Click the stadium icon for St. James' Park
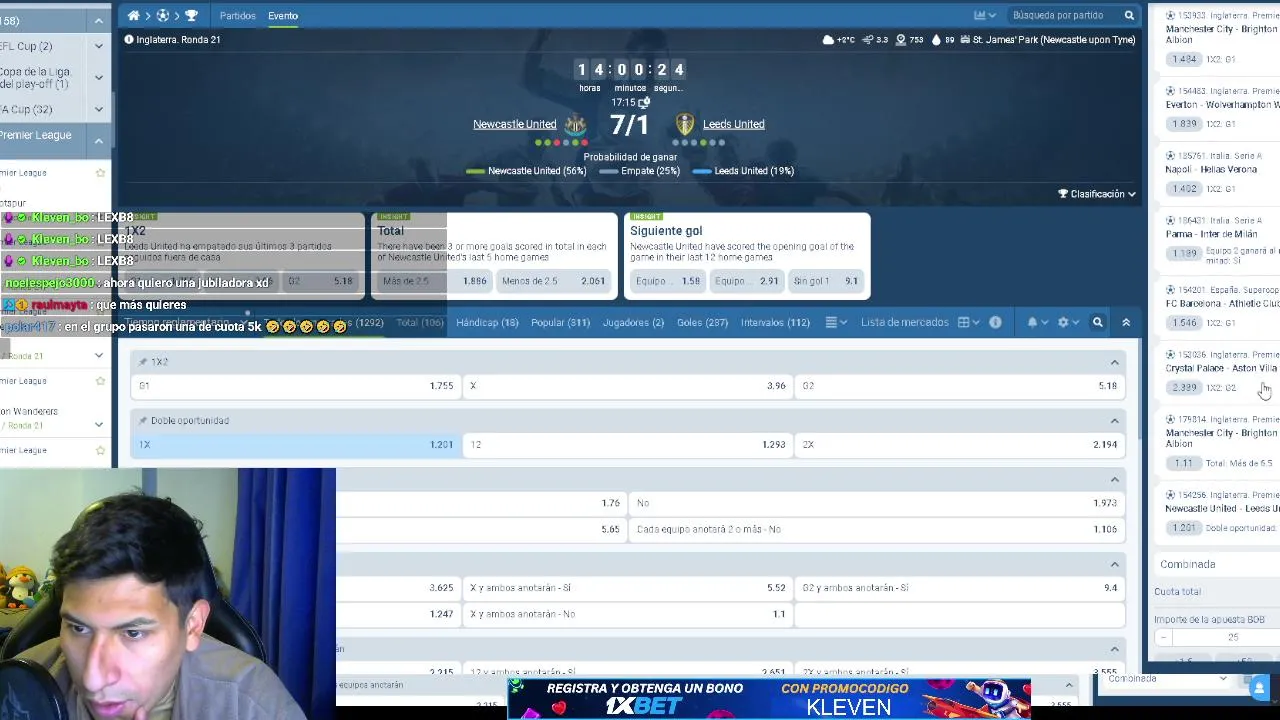 coord(965,40)
